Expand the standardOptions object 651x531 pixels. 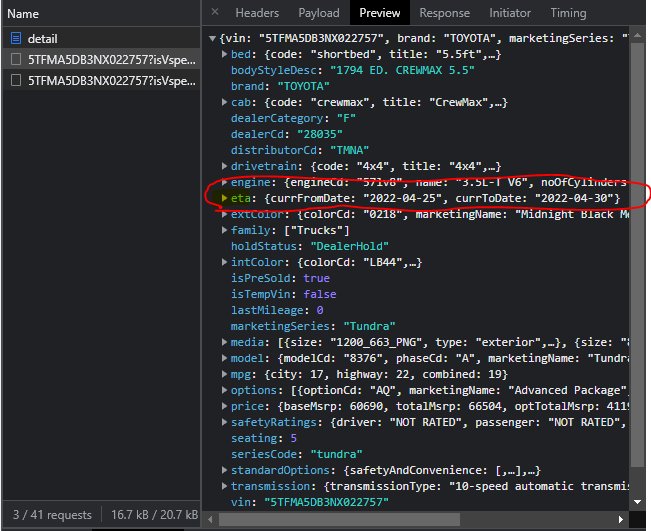pos(224,470)
